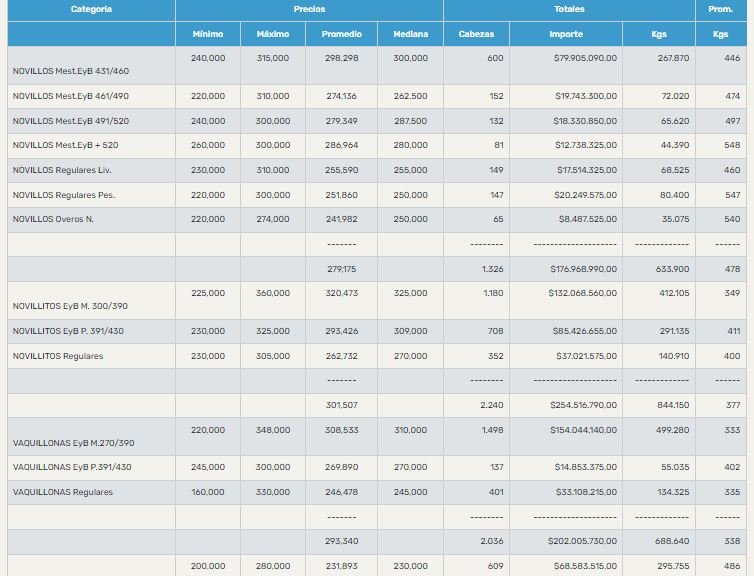Select the NOVILLITOS Regulares category cell
This screenshot has height=576, width=754.
tap(58, 356)
